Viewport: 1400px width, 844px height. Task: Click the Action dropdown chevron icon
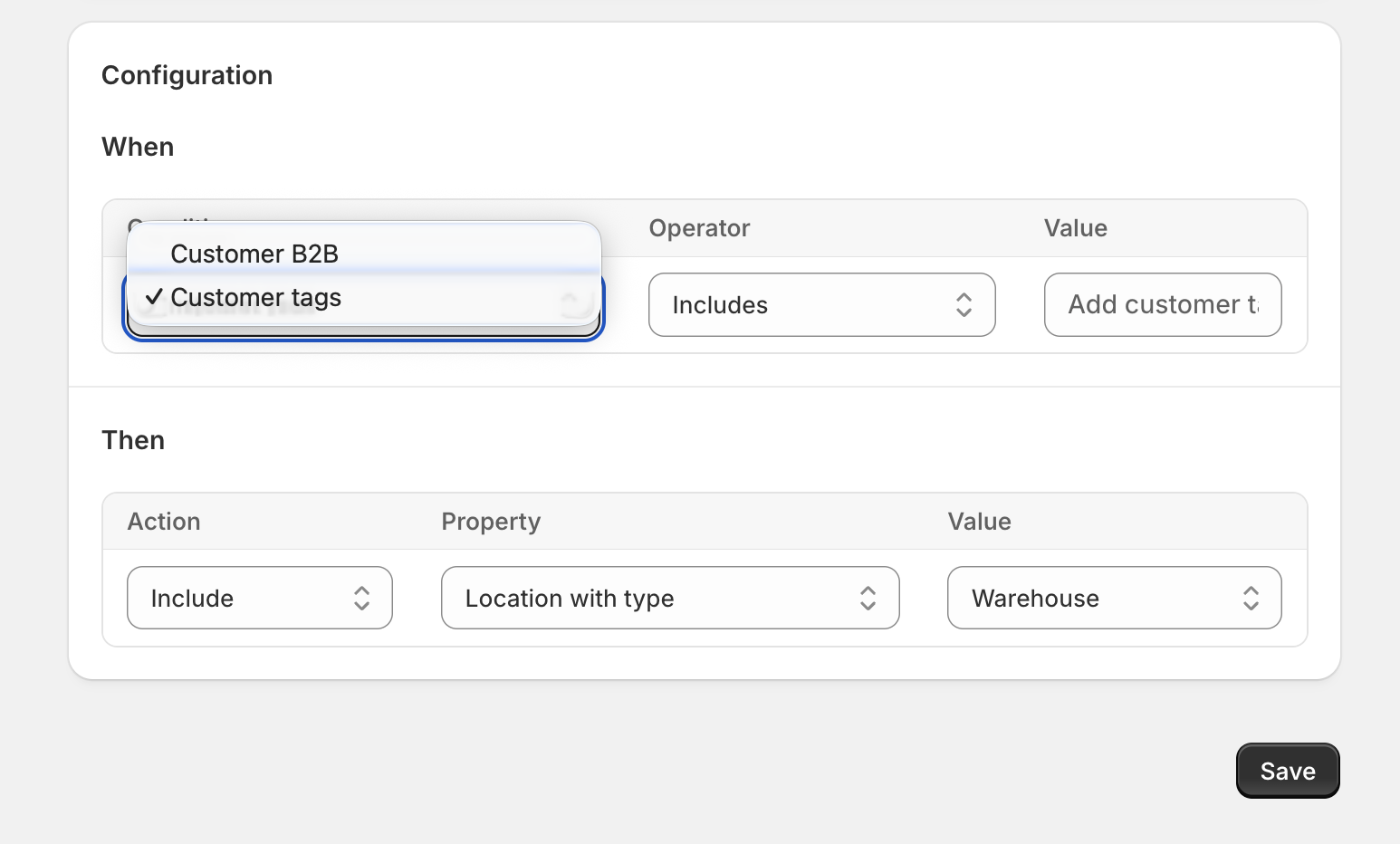(x=361, y=598)
